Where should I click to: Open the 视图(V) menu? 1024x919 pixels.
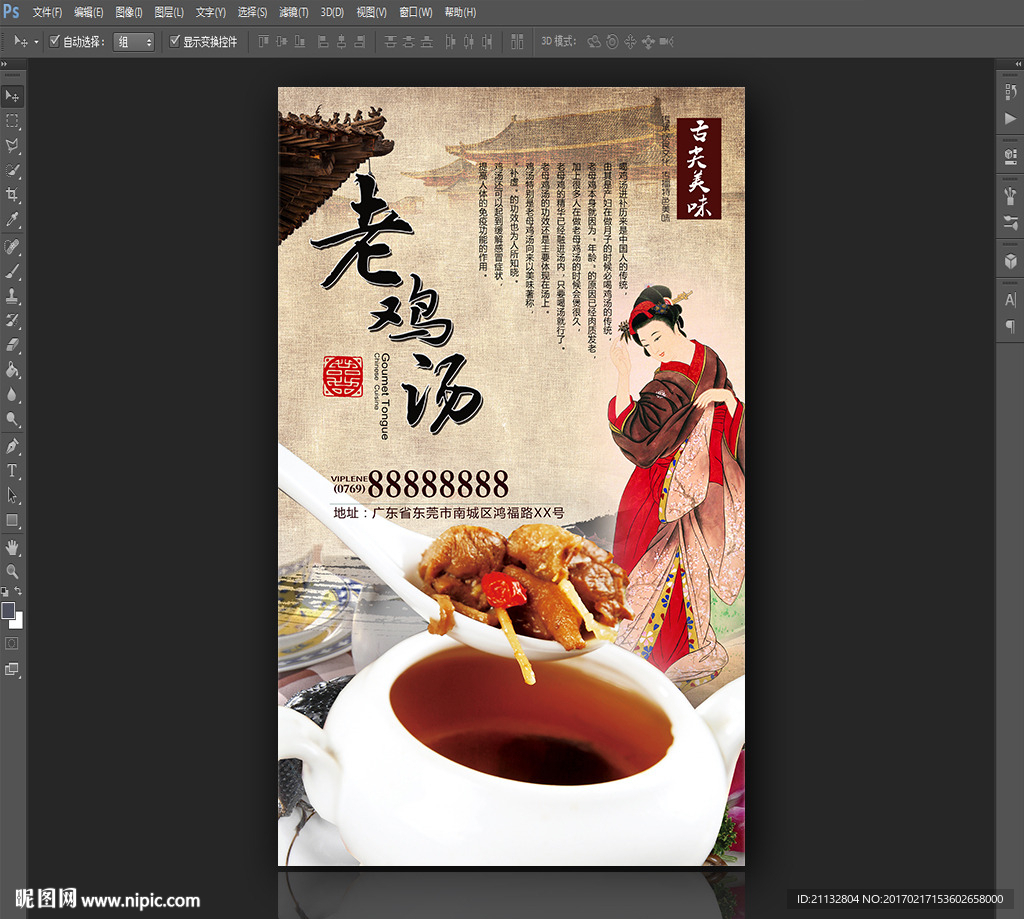[x=371, y=12]
